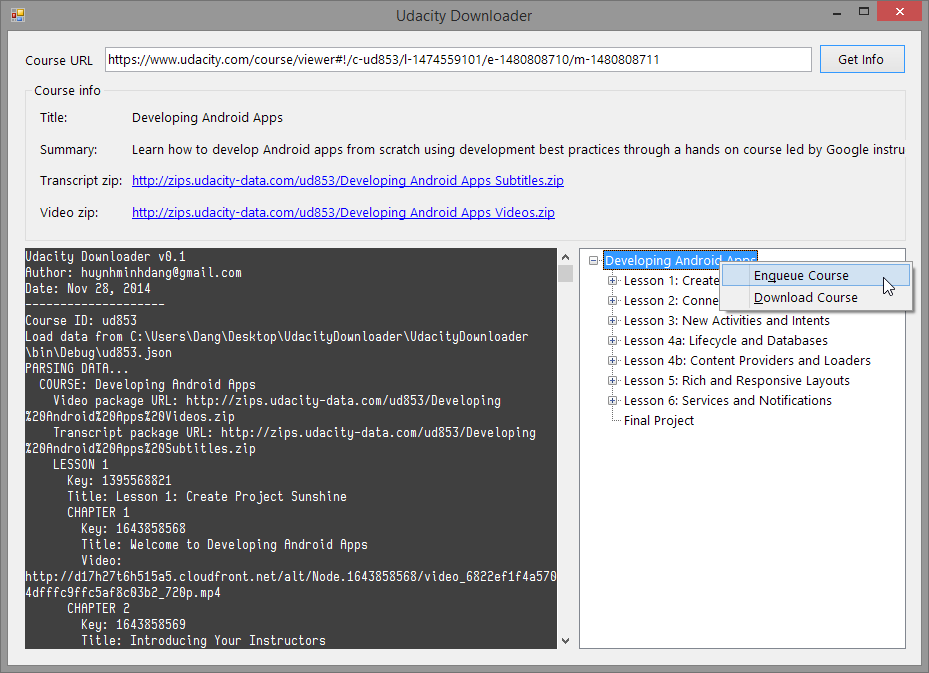929x673 pixels.
Task: Select Lesson 4b: Content Providers and Loaders row
Action: (x=747, y=361)
